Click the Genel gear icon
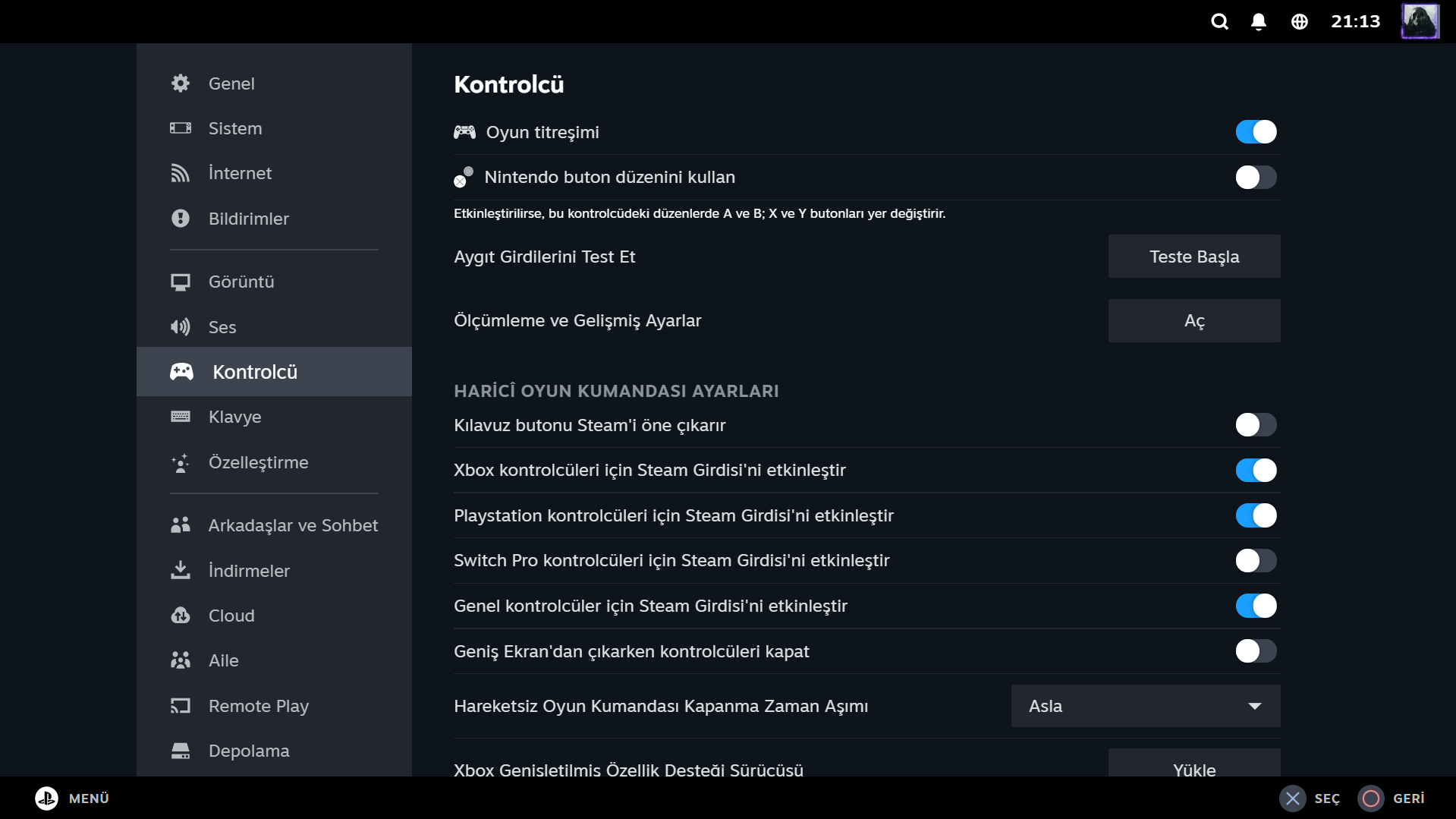Viewport: 1456px width, 819px height. click(x=181, y=83)
